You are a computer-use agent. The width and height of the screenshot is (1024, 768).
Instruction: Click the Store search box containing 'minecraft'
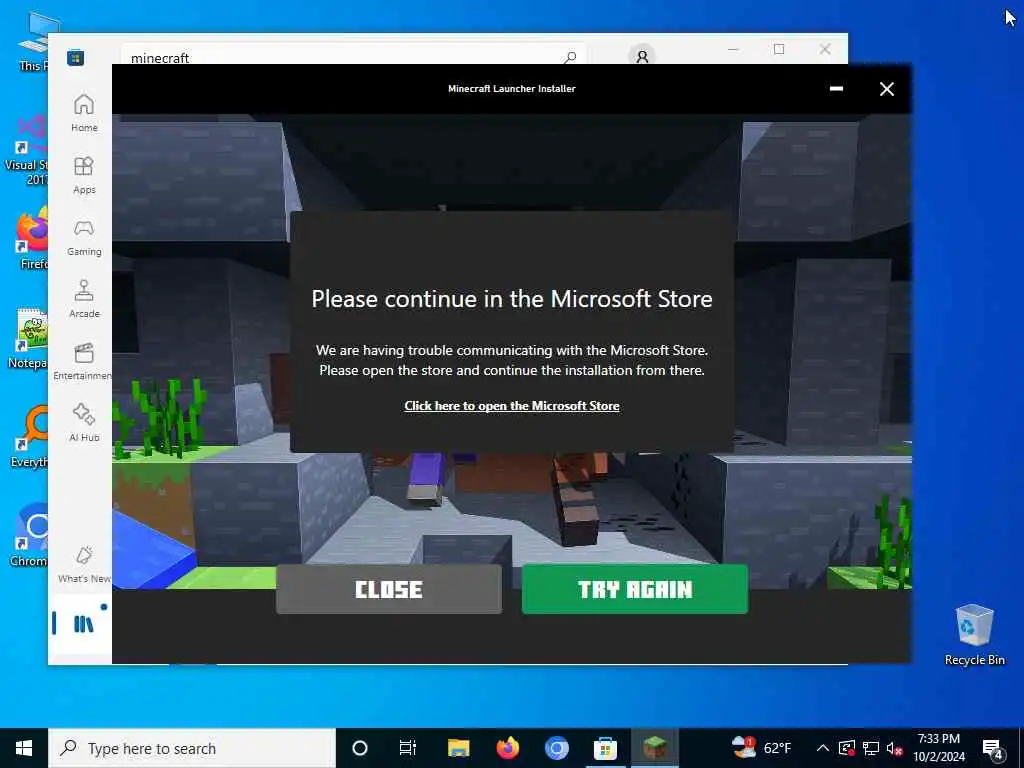pyautogui.click(x=353, y=57)
